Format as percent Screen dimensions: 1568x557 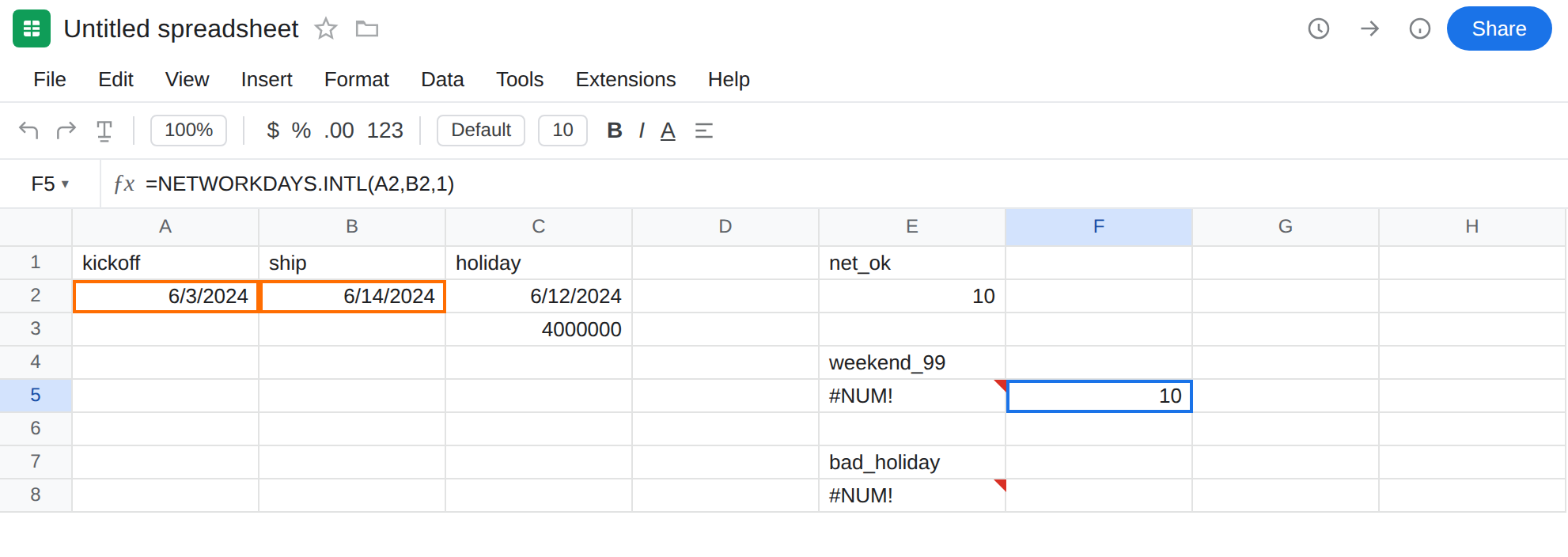[301, 130]
